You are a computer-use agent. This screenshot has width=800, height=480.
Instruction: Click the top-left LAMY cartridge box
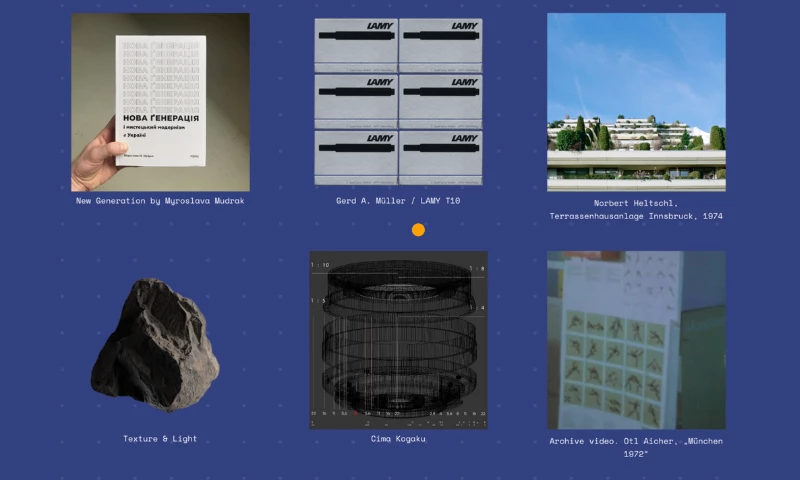[x=356, y=43]
